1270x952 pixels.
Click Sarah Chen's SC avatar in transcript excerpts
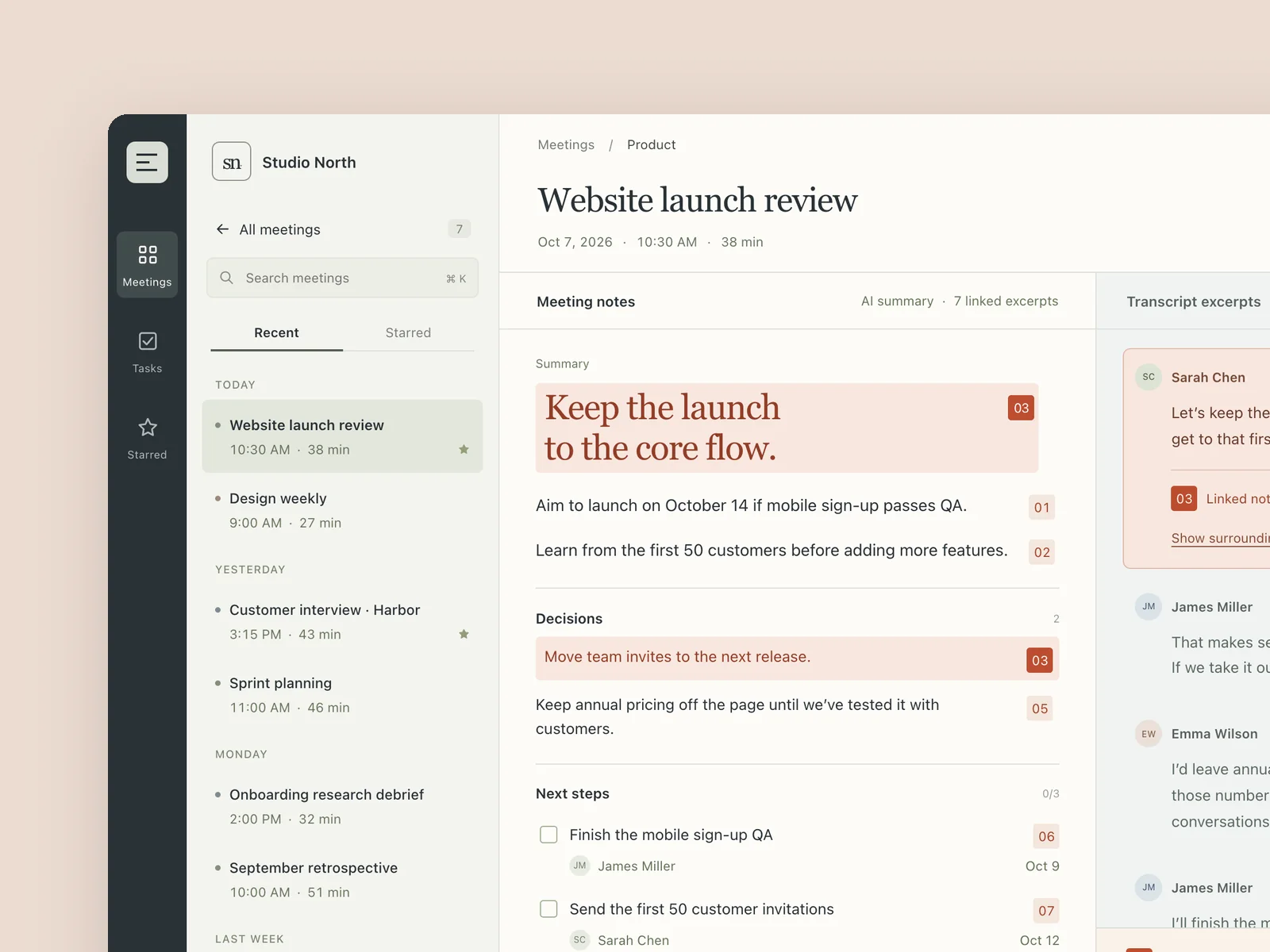pyautogui.click(x=1149, y=377)
